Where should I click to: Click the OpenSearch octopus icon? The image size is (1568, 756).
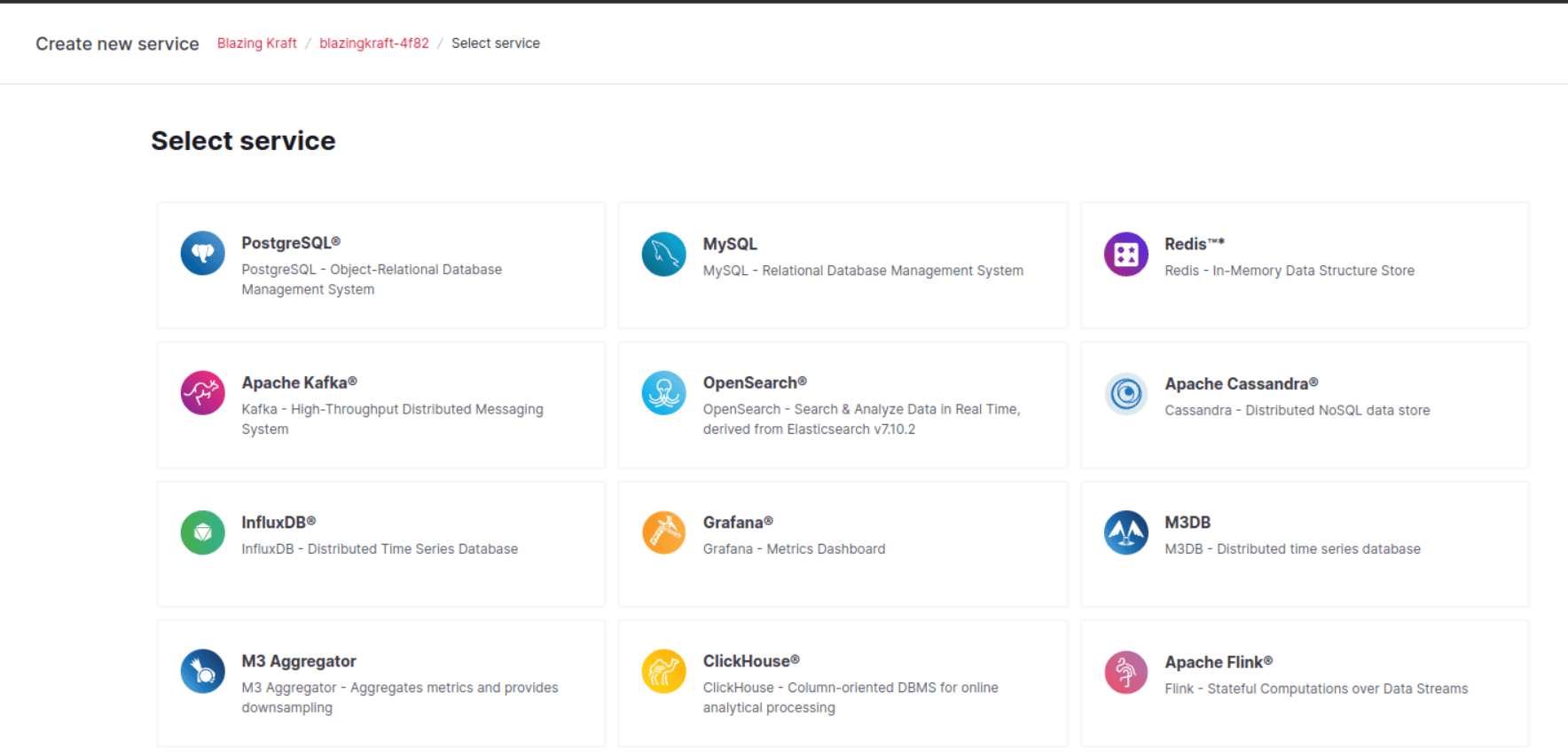pyautogui.click(x=664, y=393)
